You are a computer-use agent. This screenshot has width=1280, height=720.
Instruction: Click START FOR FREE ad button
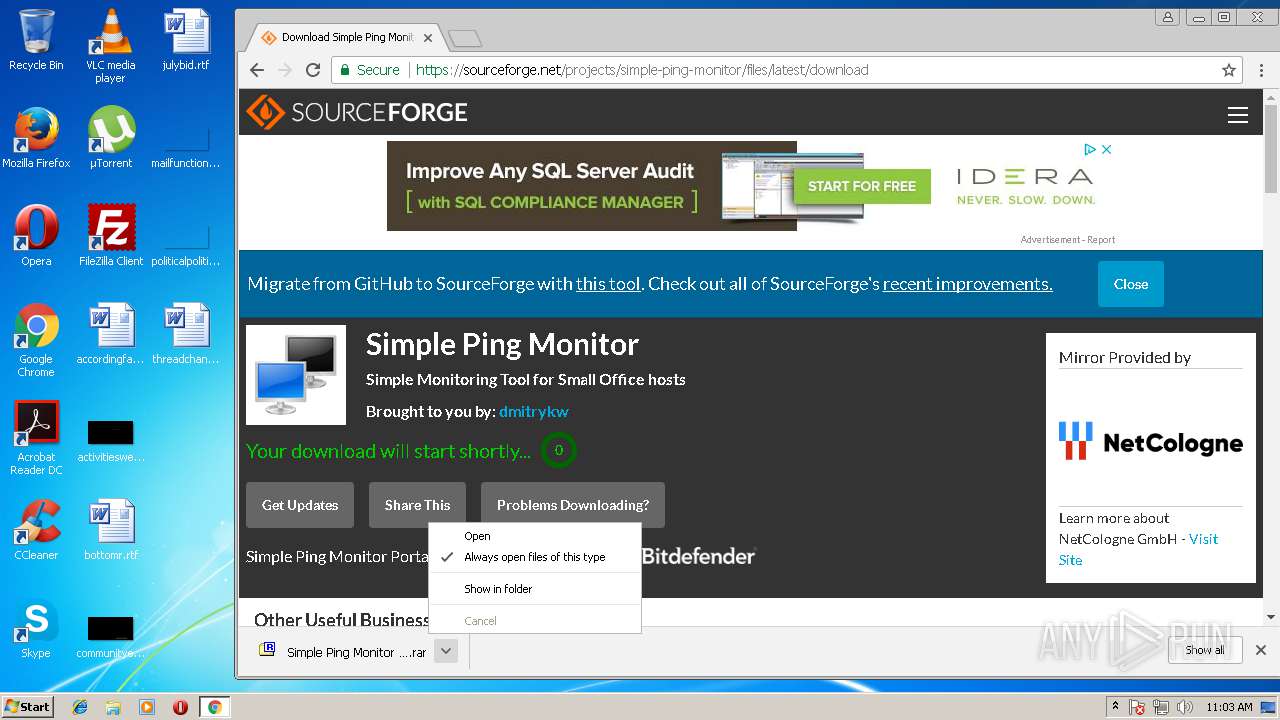click(x=862, y=186)
